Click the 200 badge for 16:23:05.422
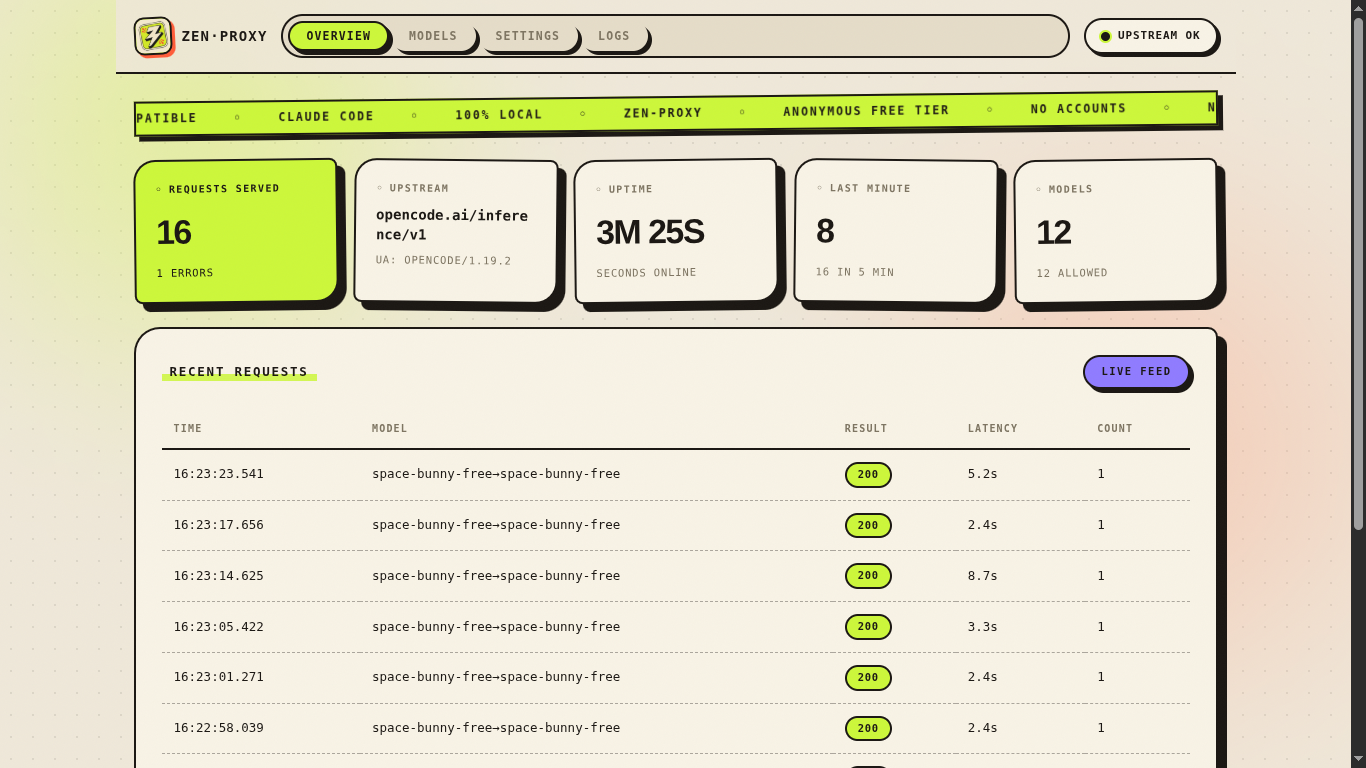 (868, 627)
